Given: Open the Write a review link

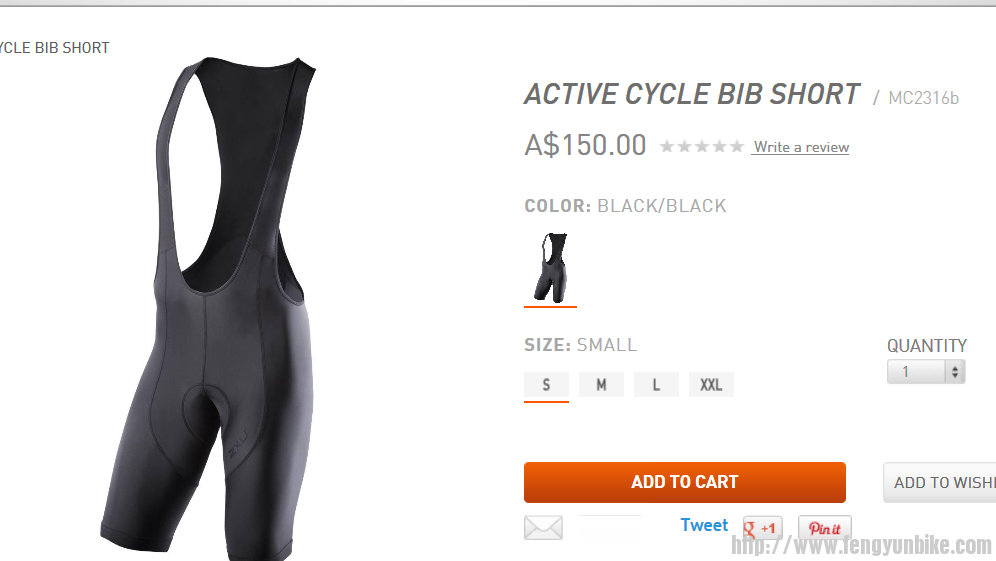Looking at the screenshot, I should click(801, 147).
